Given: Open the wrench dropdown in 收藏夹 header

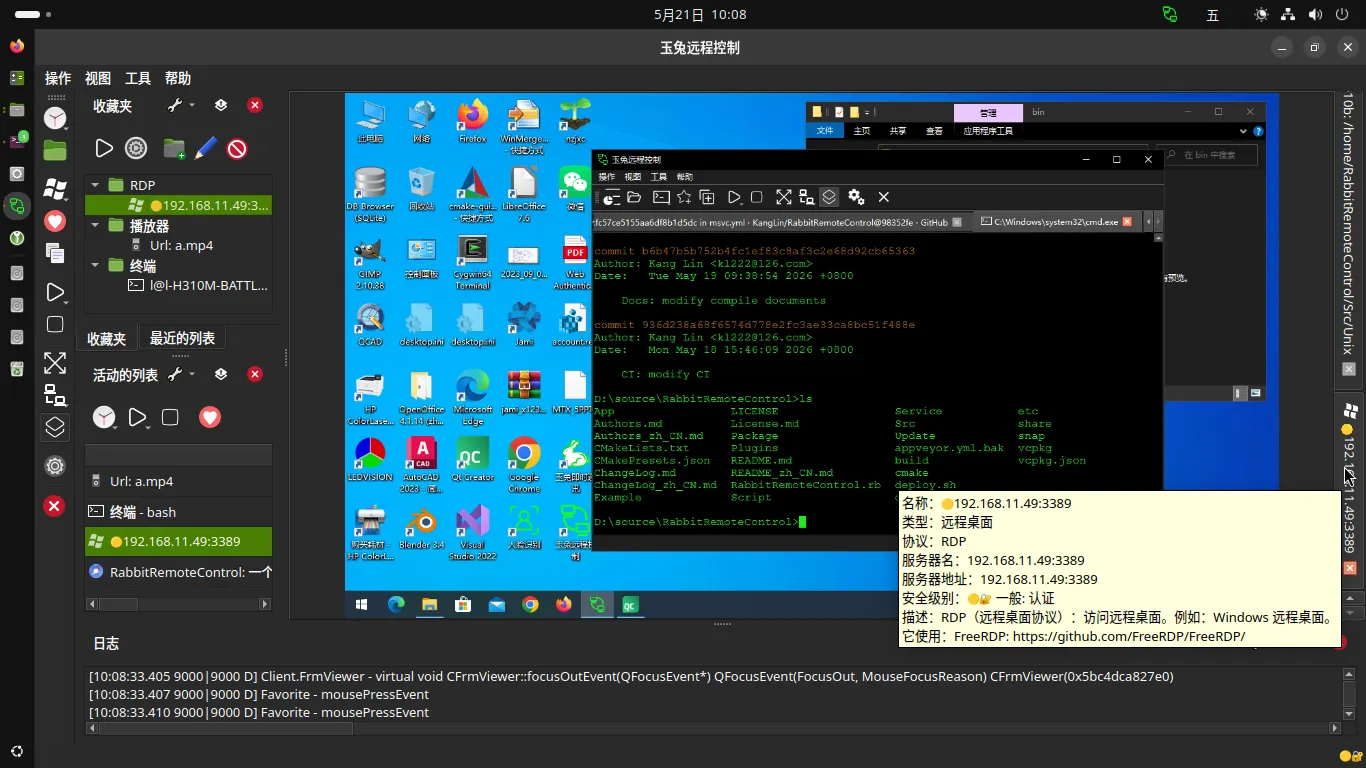Looking at the screenshot, I should [180, 105].
